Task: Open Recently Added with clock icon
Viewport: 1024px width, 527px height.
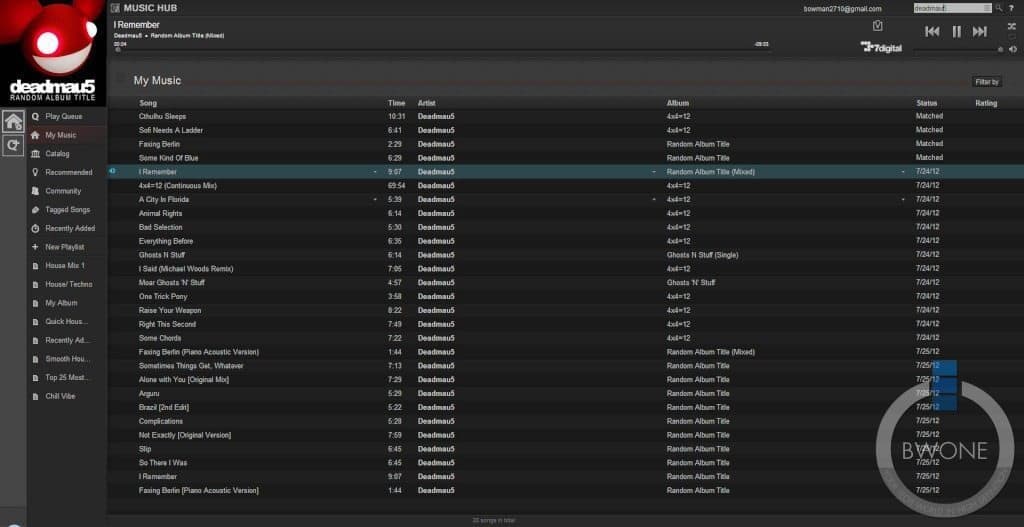Action: coord(70,229)
